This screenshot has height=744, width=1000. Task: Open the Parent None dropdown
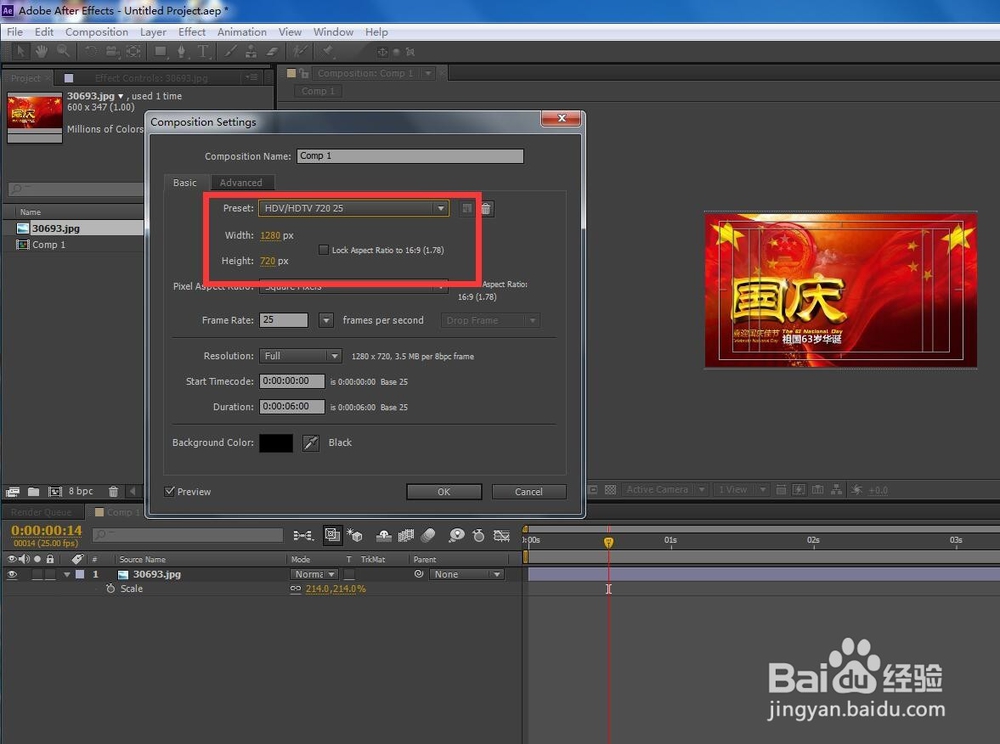[x=467, y=574]
